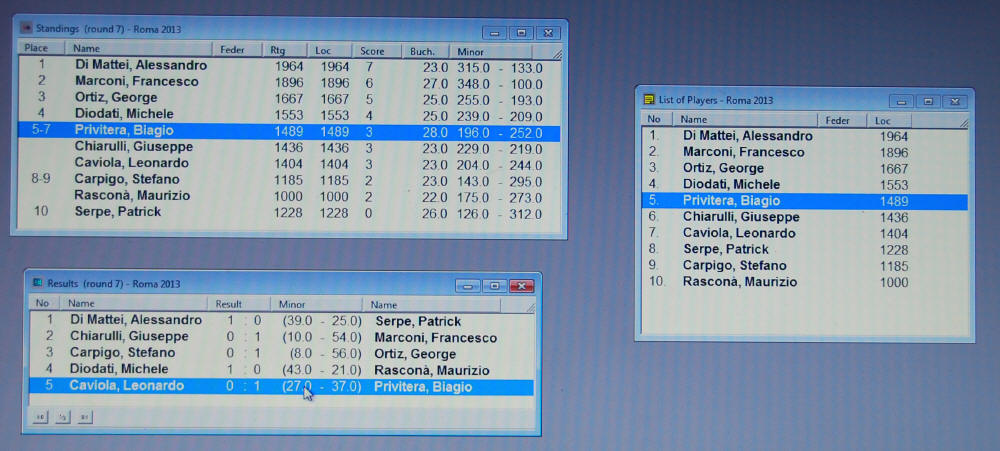The height and width of the screenshot is (451, 1000).
Task: Click the Results window title icon
Action: [x=38, y=283]
